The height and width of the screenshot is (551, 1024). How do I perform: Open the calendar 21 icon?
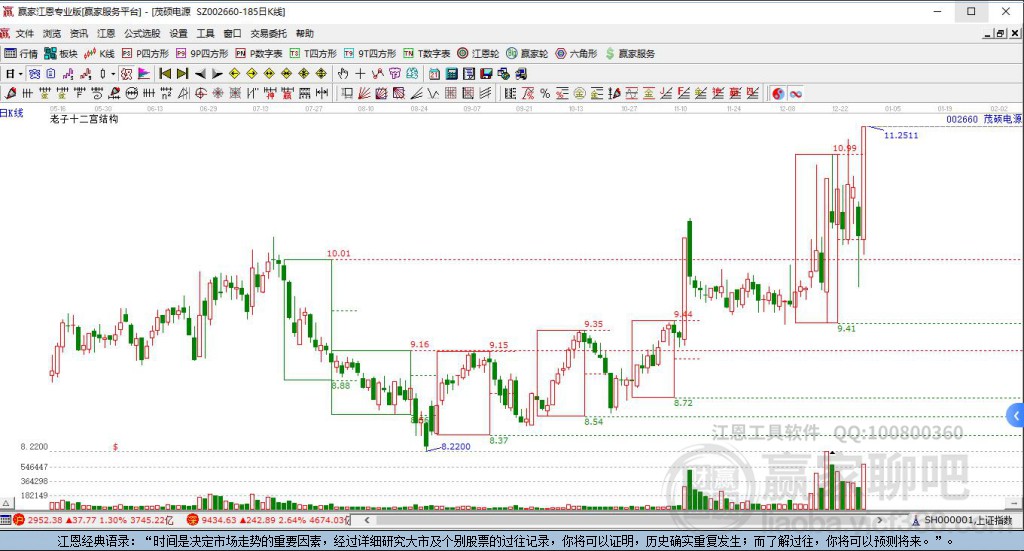click(x=434, y=74)
